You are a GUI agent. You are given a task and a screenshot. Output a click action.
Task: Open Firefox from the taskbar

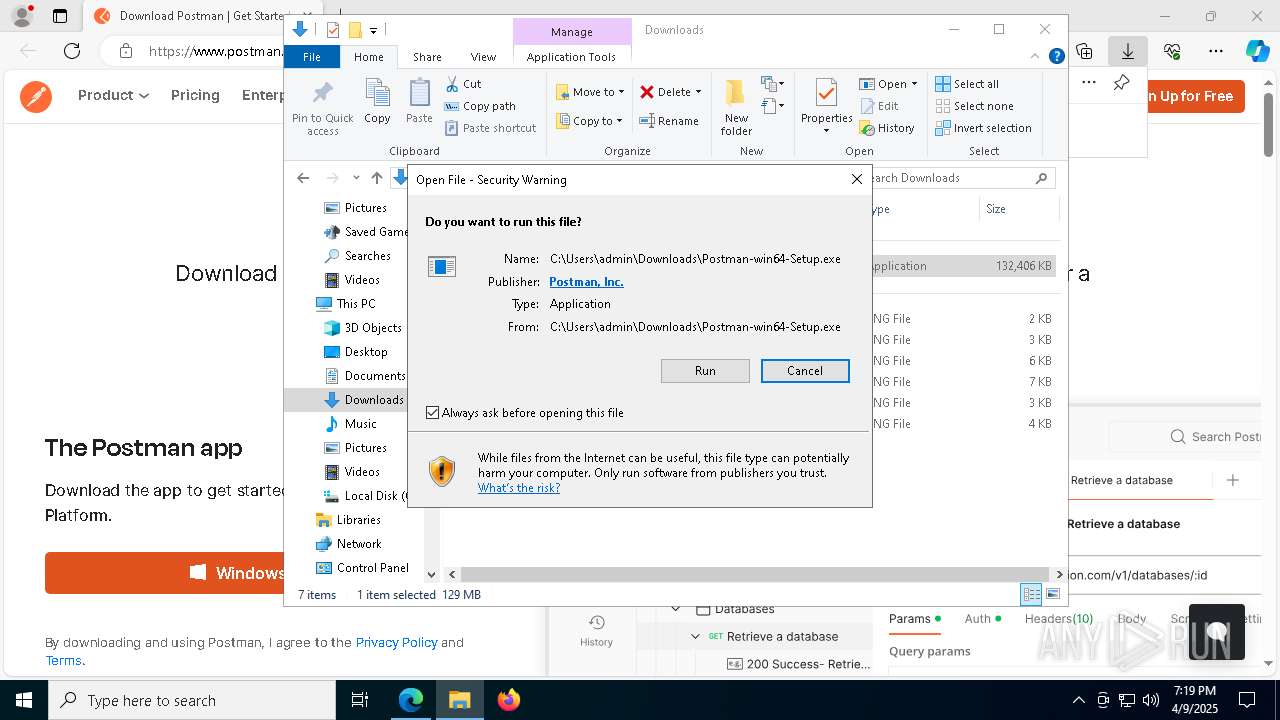(509, 700)
